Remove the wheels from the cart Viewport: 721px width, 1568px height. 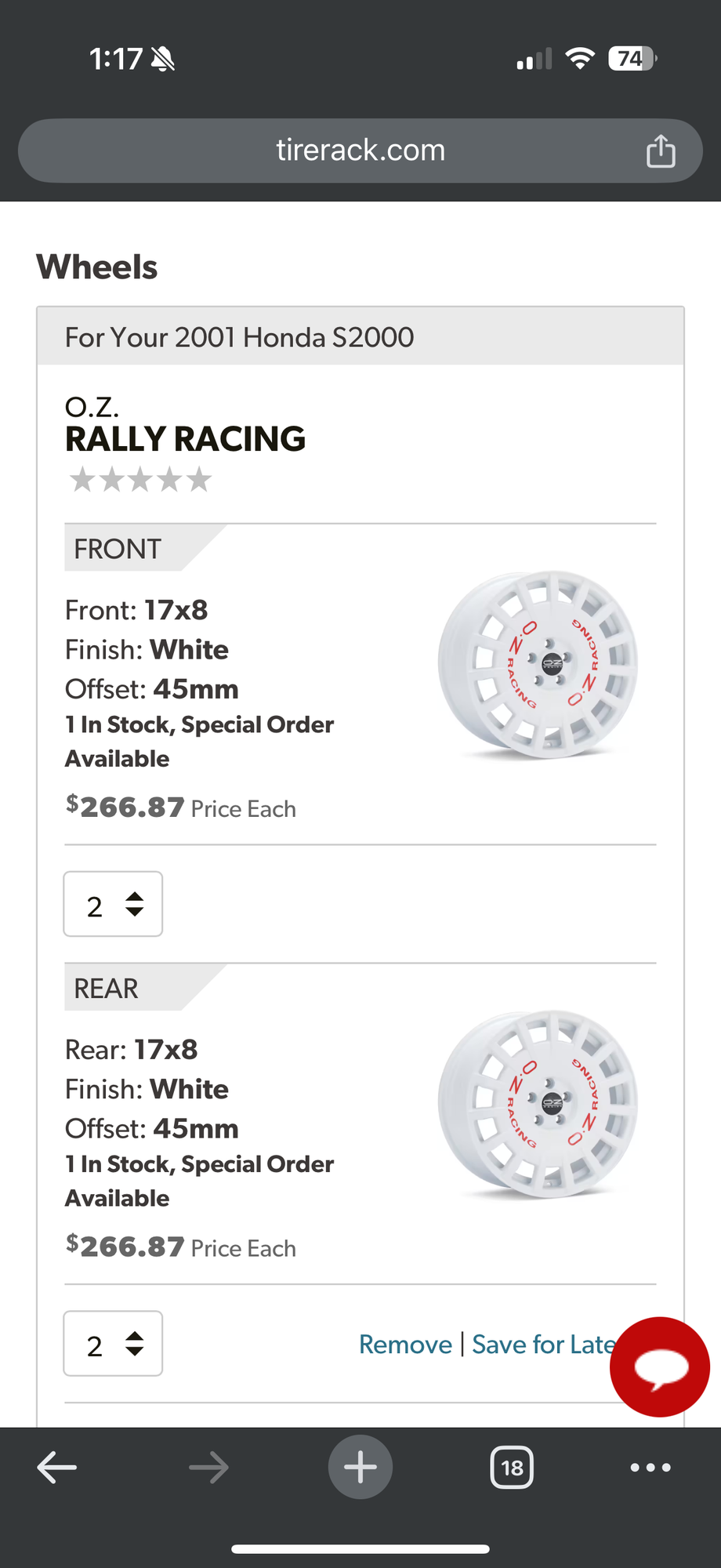point(405,1345)
